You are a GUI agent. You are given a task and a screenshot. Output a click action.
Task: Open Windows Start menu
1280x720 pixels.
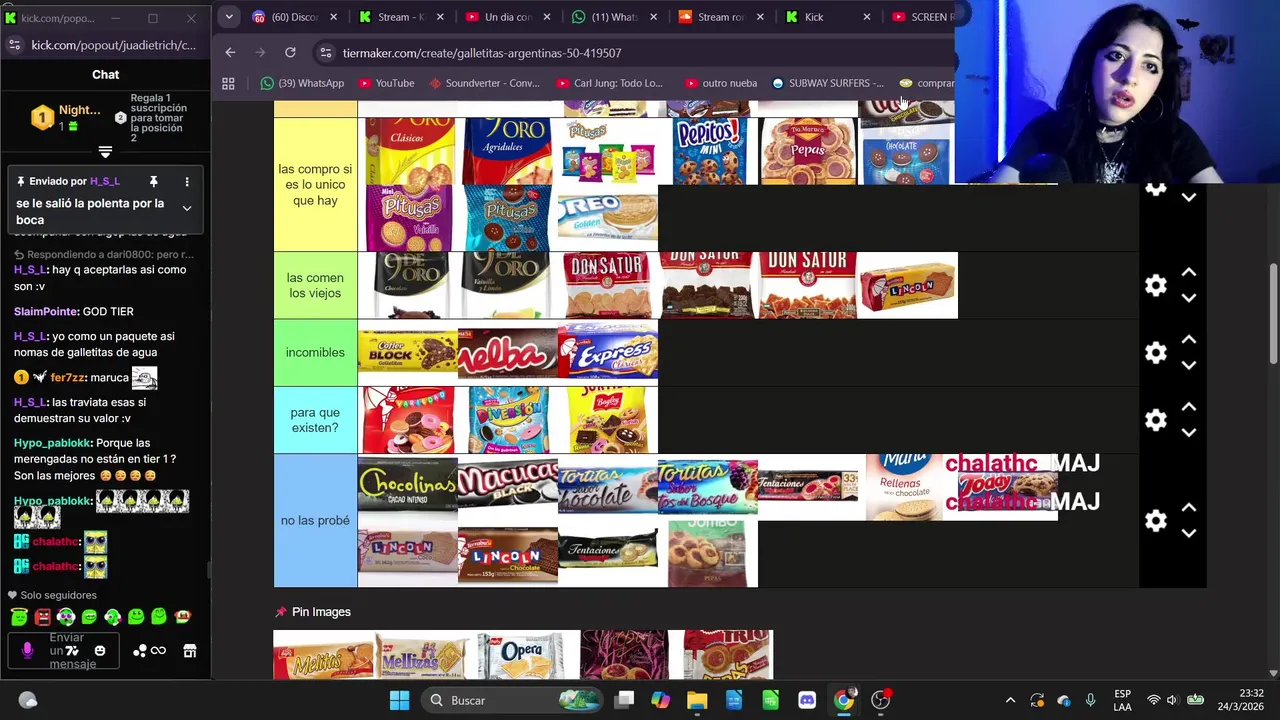399,700
